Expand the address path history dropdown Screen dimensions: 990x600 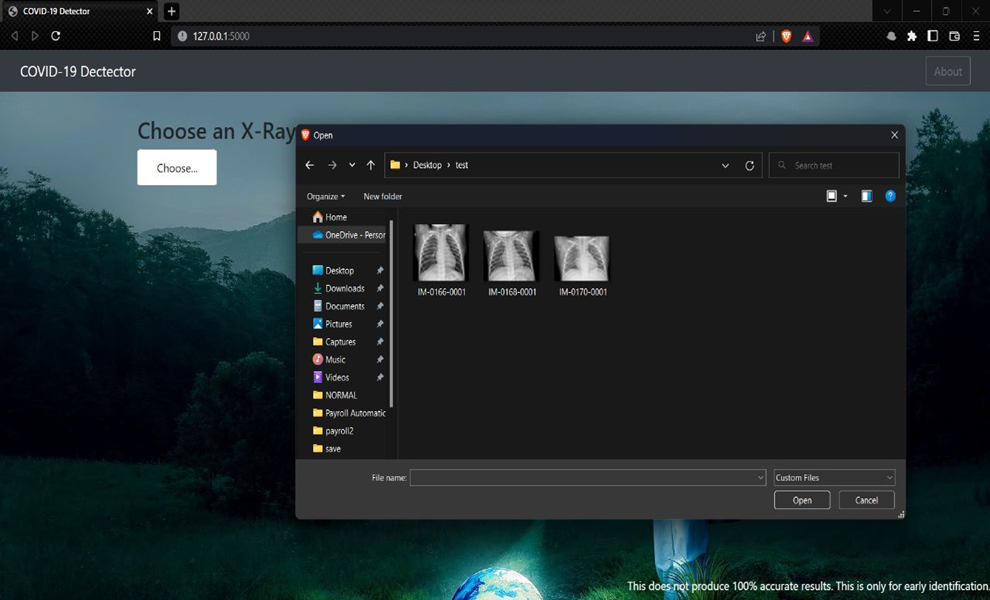725,165
